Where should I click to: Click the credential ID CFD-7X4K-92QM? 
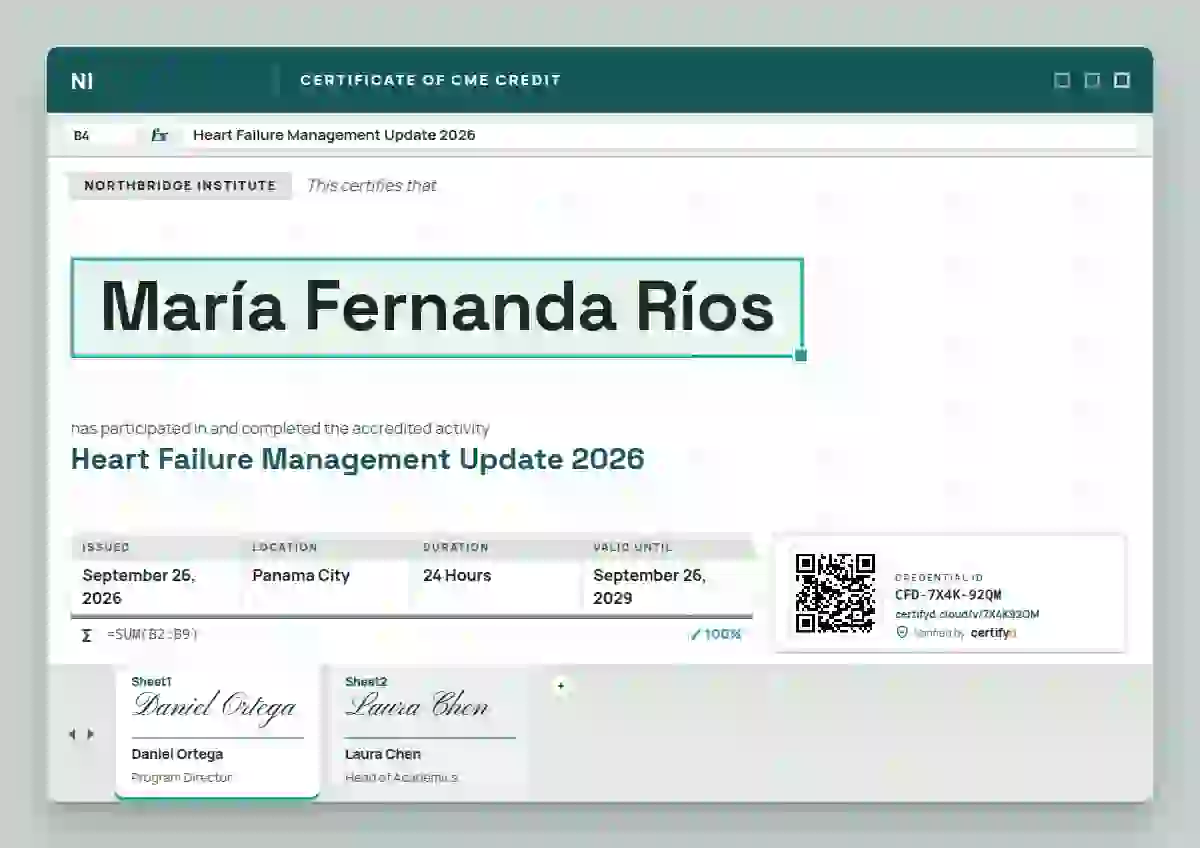point(948,595)
